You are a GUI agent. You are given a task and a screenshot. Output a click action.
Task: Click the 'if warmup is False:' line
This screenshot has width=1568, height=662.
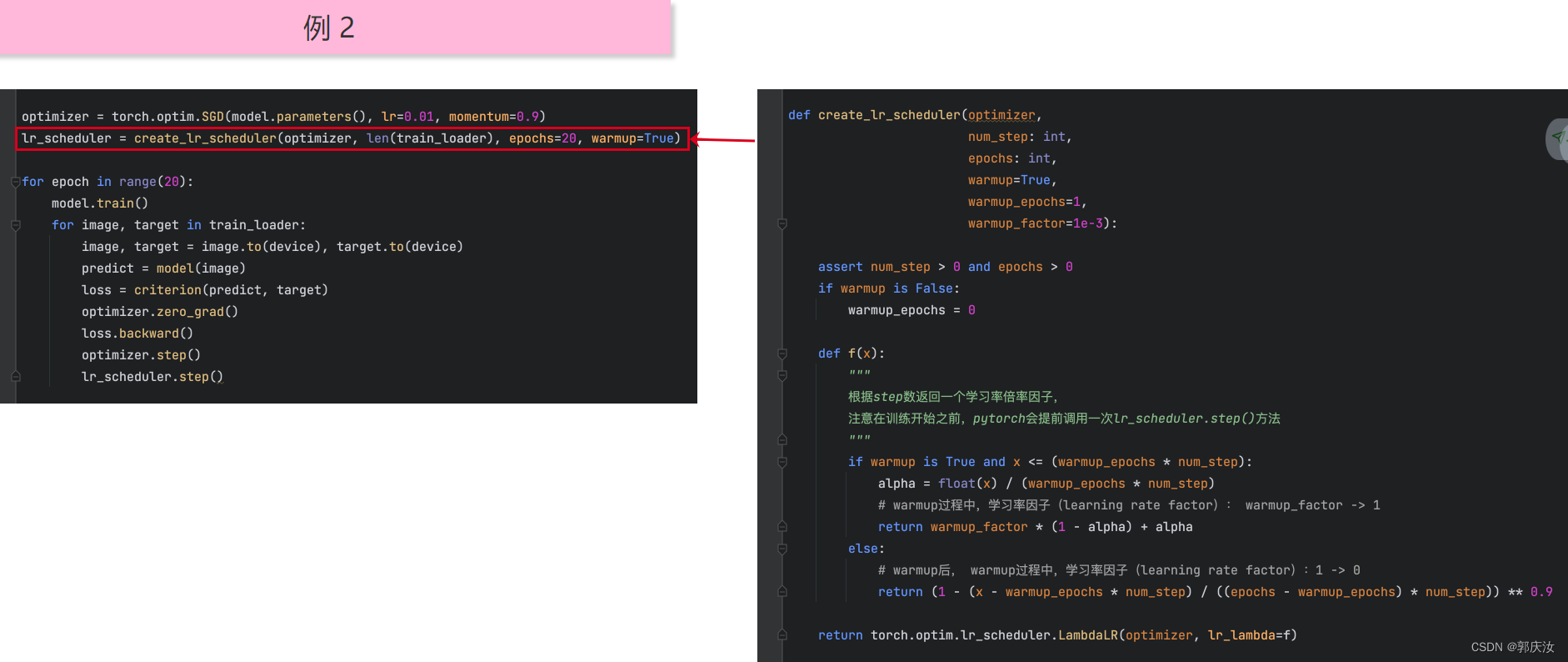tap(889, 288)
